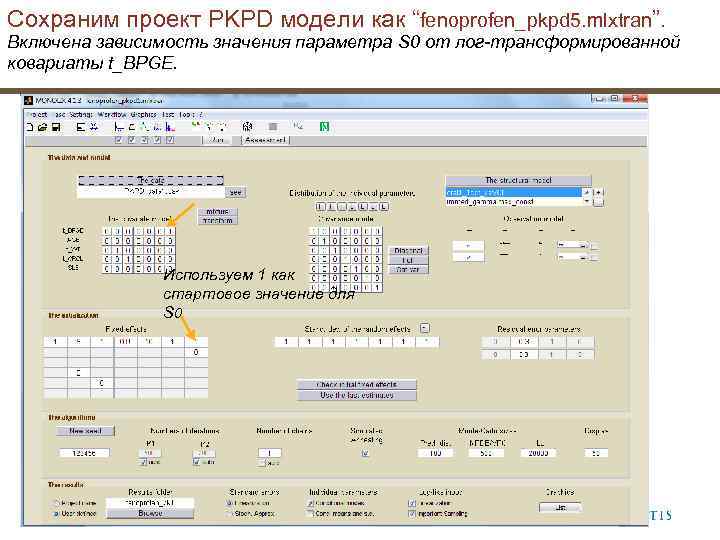Toggle Linearization under Log-likelihood
The image size is (720, 540).
(x=412, y=503)
